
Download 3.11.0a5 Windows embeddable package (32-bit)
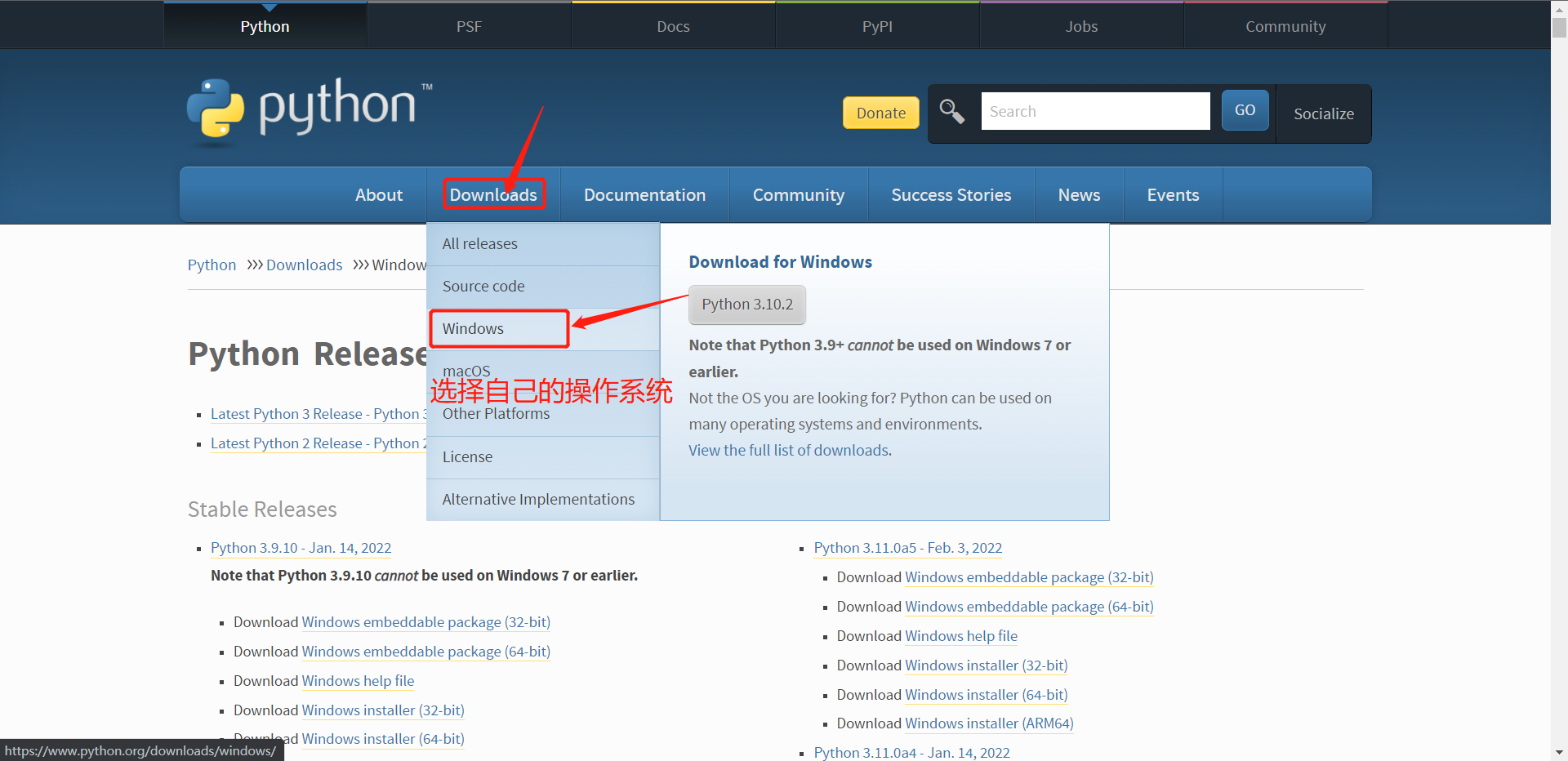(1029, 577)
